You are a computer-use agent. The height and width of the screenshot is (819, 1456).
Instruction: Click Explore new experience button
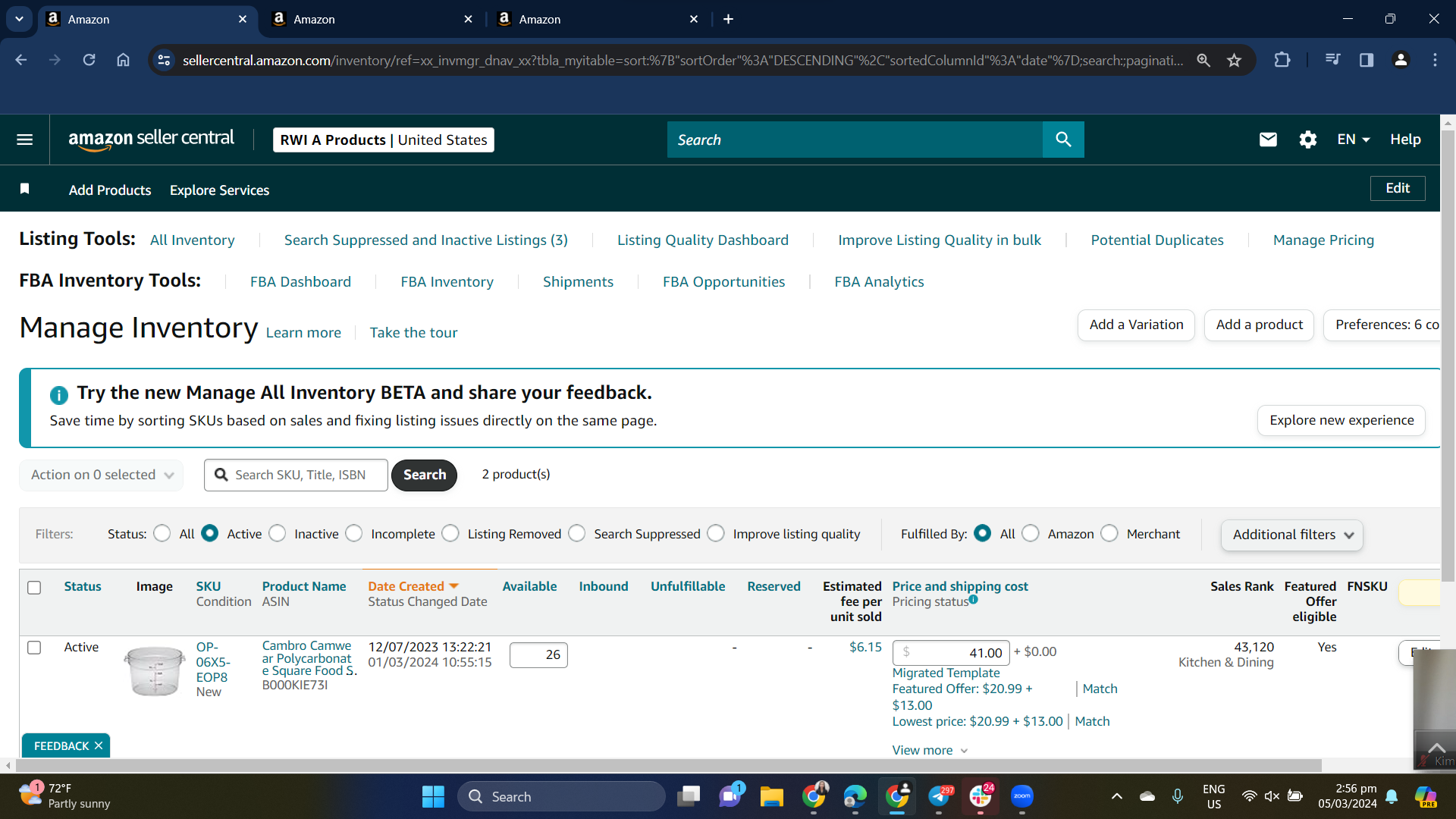point(1341,420)
